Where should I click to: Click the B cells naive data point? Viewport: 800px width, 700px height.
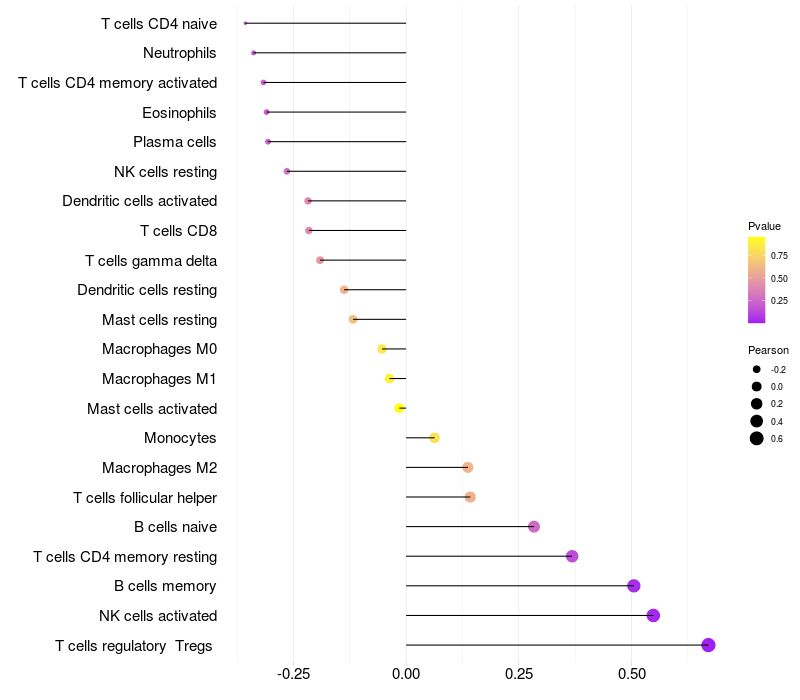pyautogui.click(x=534, y=527)
